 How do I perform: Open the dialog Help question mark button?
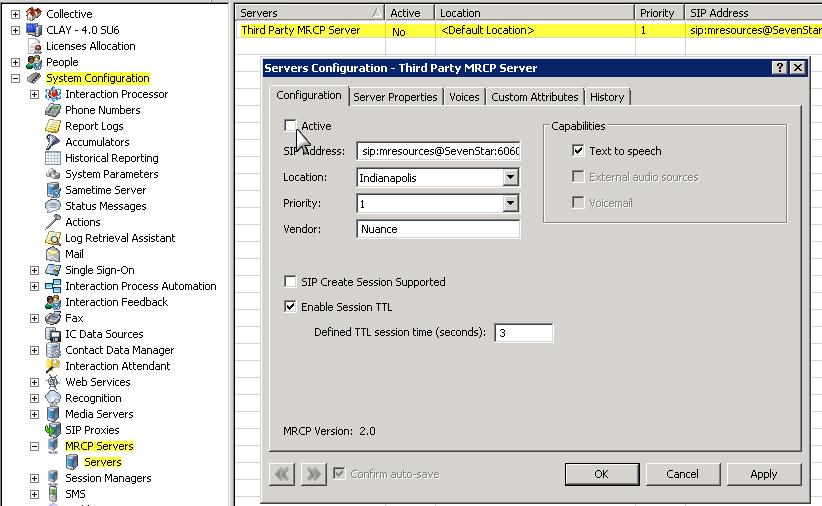click(779, 68)
